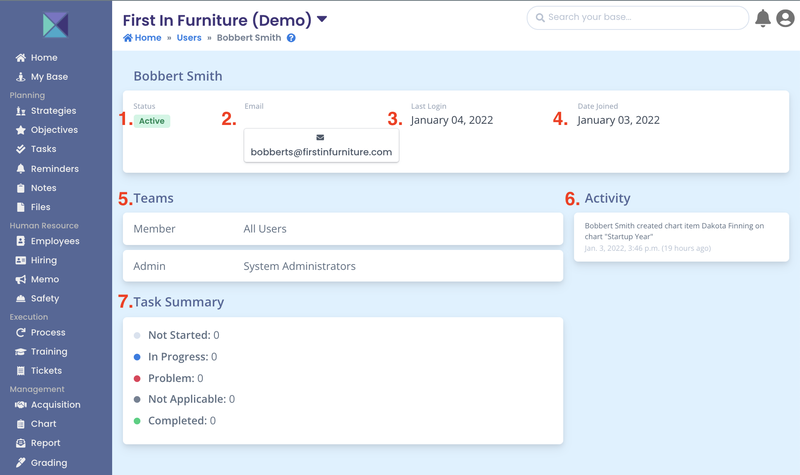This screenshot has height=475, width=800.
Task: Click the Objectives star icon
Action: tap(20, 130)
